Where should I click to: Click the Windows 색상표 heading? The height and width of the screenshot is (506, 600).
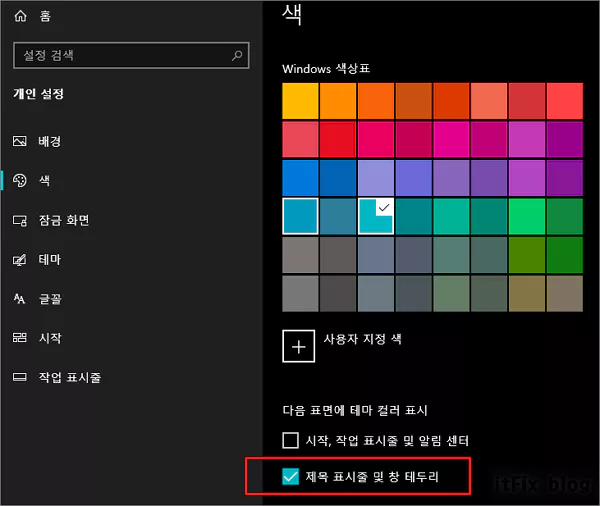pyautogui.click(x=326, y=69)
